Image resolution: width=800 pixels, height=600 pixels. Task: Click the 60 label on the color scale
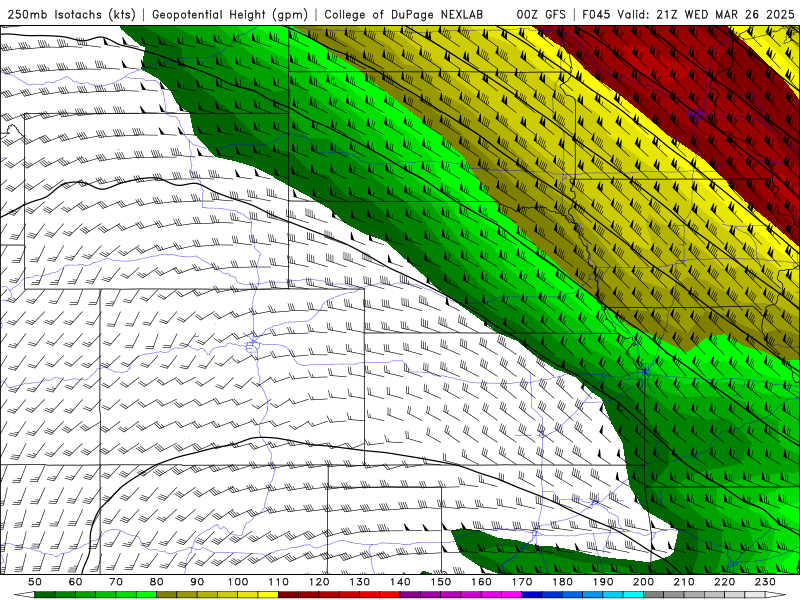click(x=76, y=582)
